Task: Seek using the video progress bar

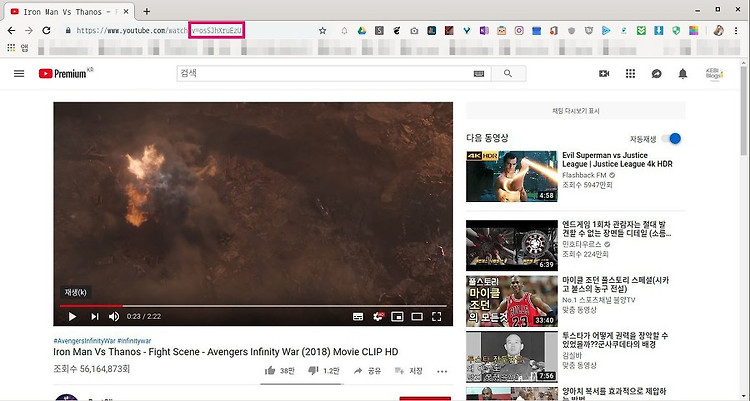Action: click(253, 306)
